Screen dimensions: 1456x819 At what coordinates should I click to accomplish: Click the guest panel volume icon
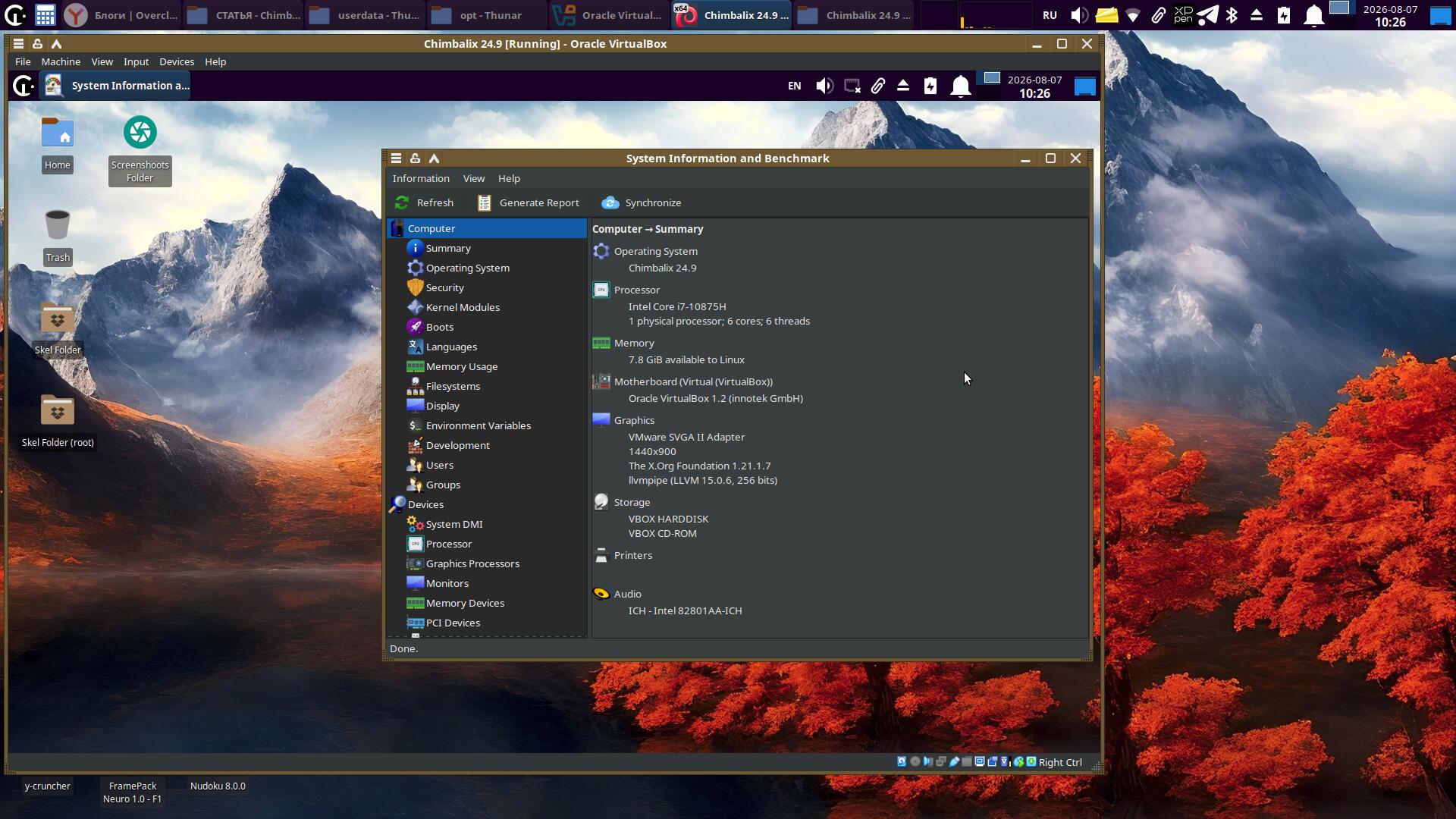[824, 86]
